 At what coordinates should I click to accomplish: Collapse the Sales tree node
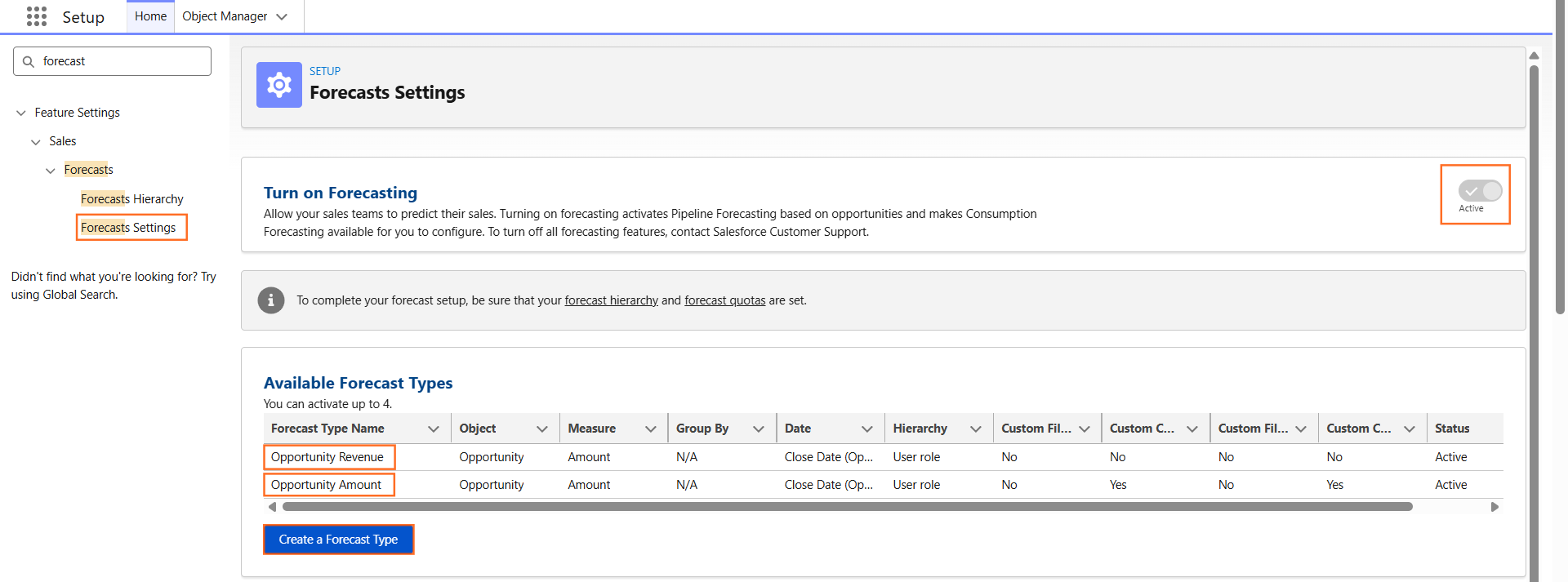36,141
